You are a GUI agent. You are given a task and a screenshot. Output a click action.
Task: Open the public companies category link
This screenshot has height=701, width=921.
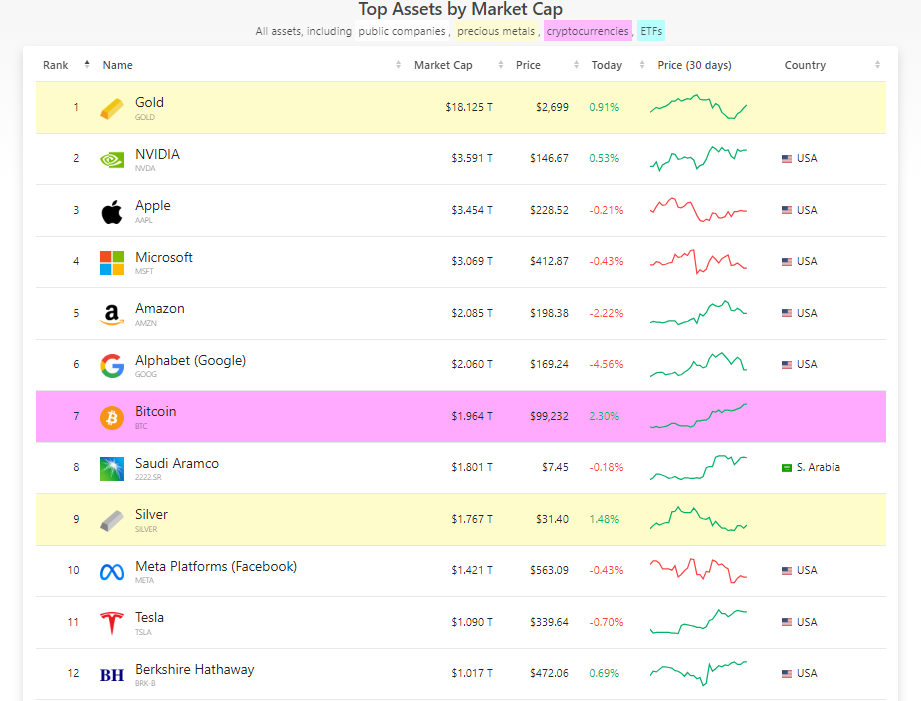[x=402, y=31]
